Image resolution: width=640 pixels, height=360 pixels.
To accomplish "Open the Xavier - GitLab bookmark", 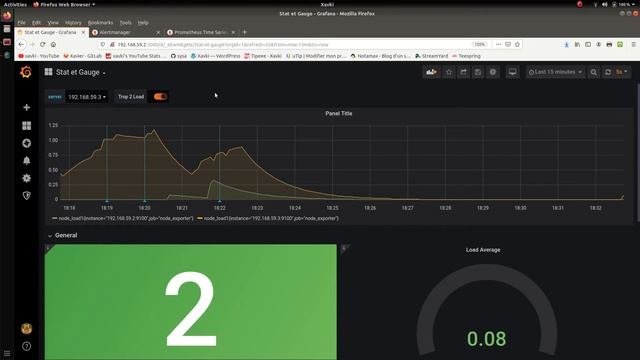I will pyautogui.click(x=82, y=56).
